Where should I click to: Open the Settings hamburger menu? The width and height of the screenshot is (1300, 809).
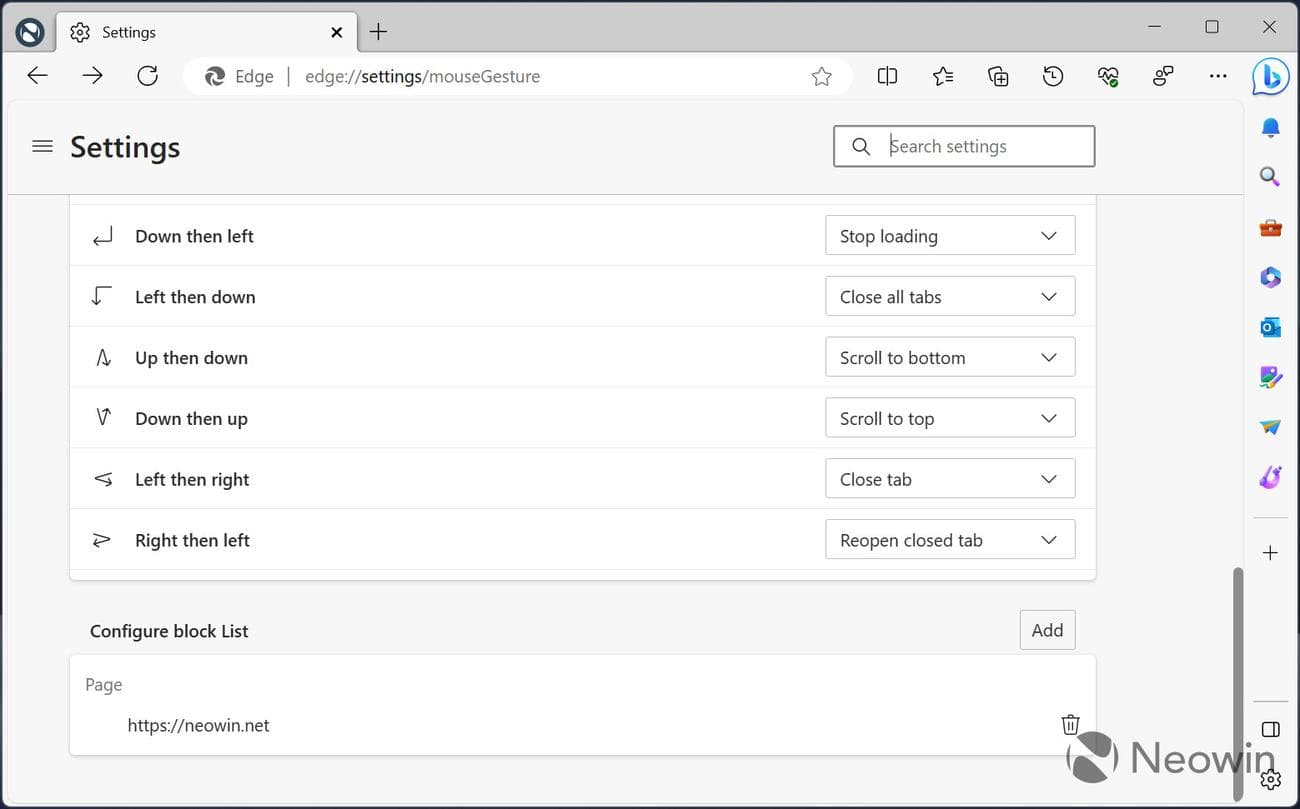[42, 147]
